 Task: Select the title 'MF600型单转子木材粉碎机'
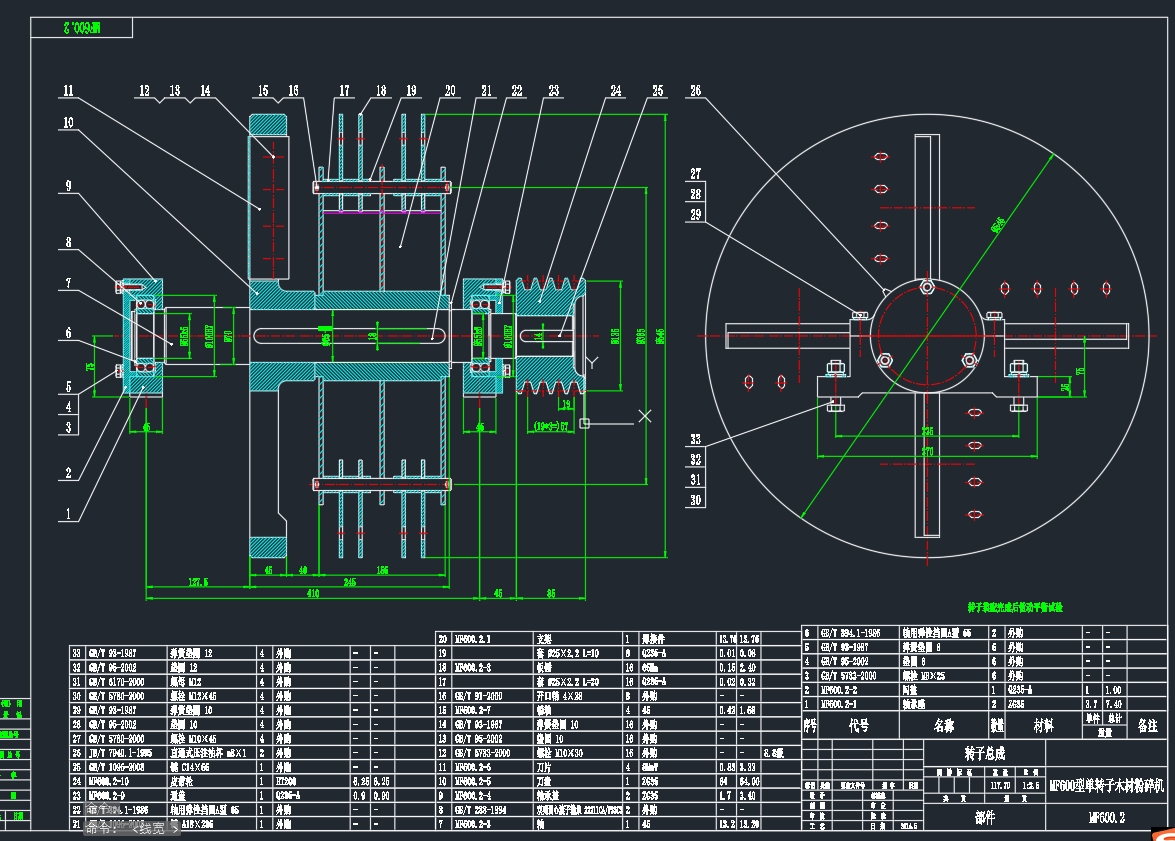tap(1106, 786)
